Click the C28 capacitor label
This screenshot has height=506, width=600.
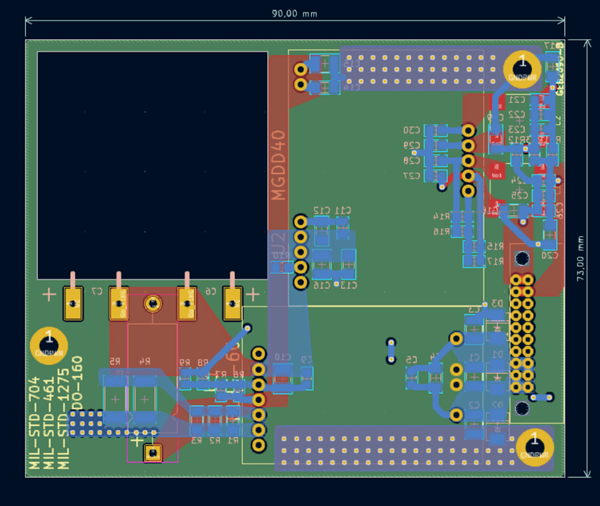[x=412, y=161]
